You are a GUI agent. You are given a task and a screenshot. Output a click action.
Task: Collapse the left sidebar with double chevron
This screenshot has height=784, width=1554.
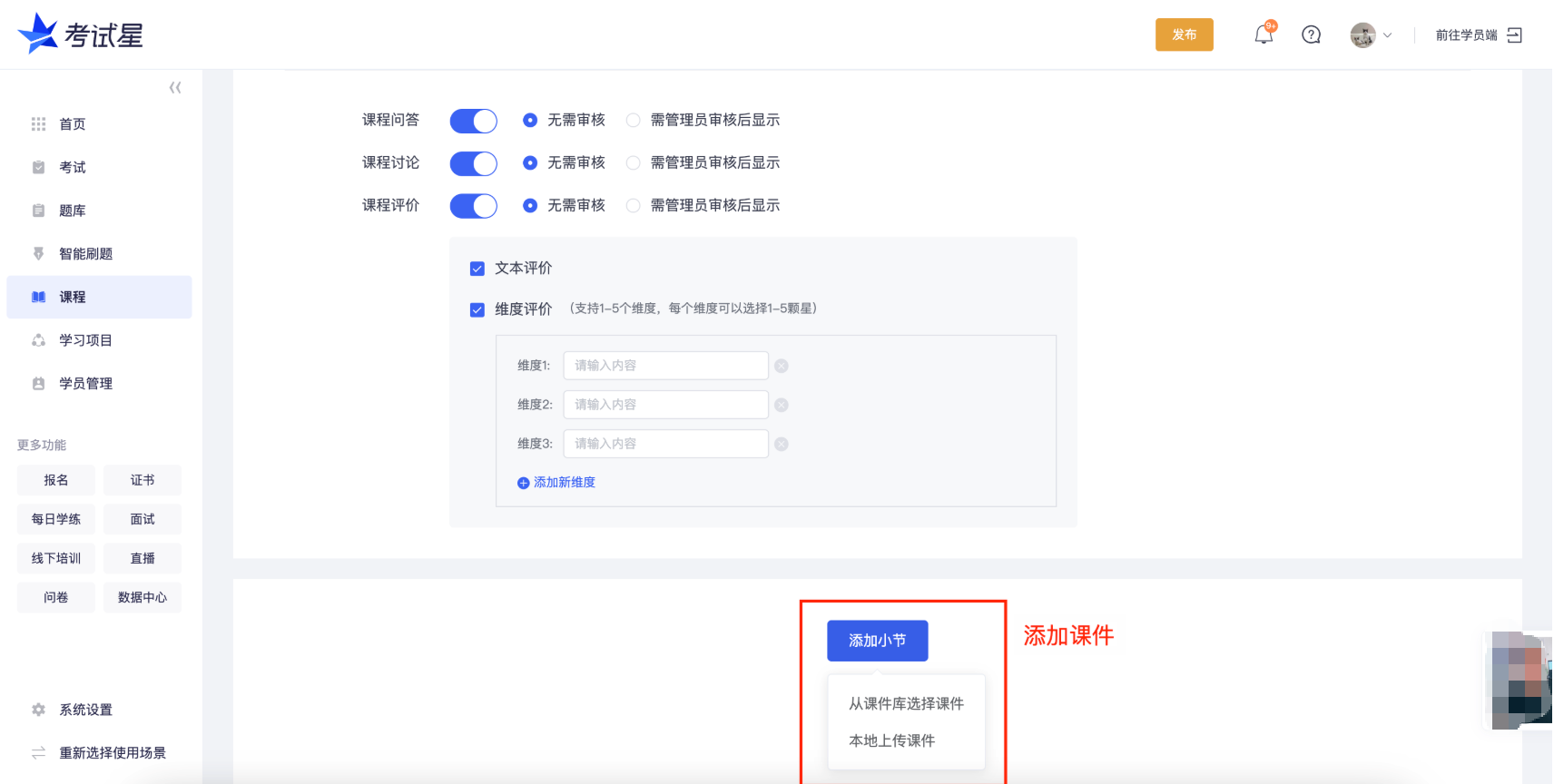[175, 87]
